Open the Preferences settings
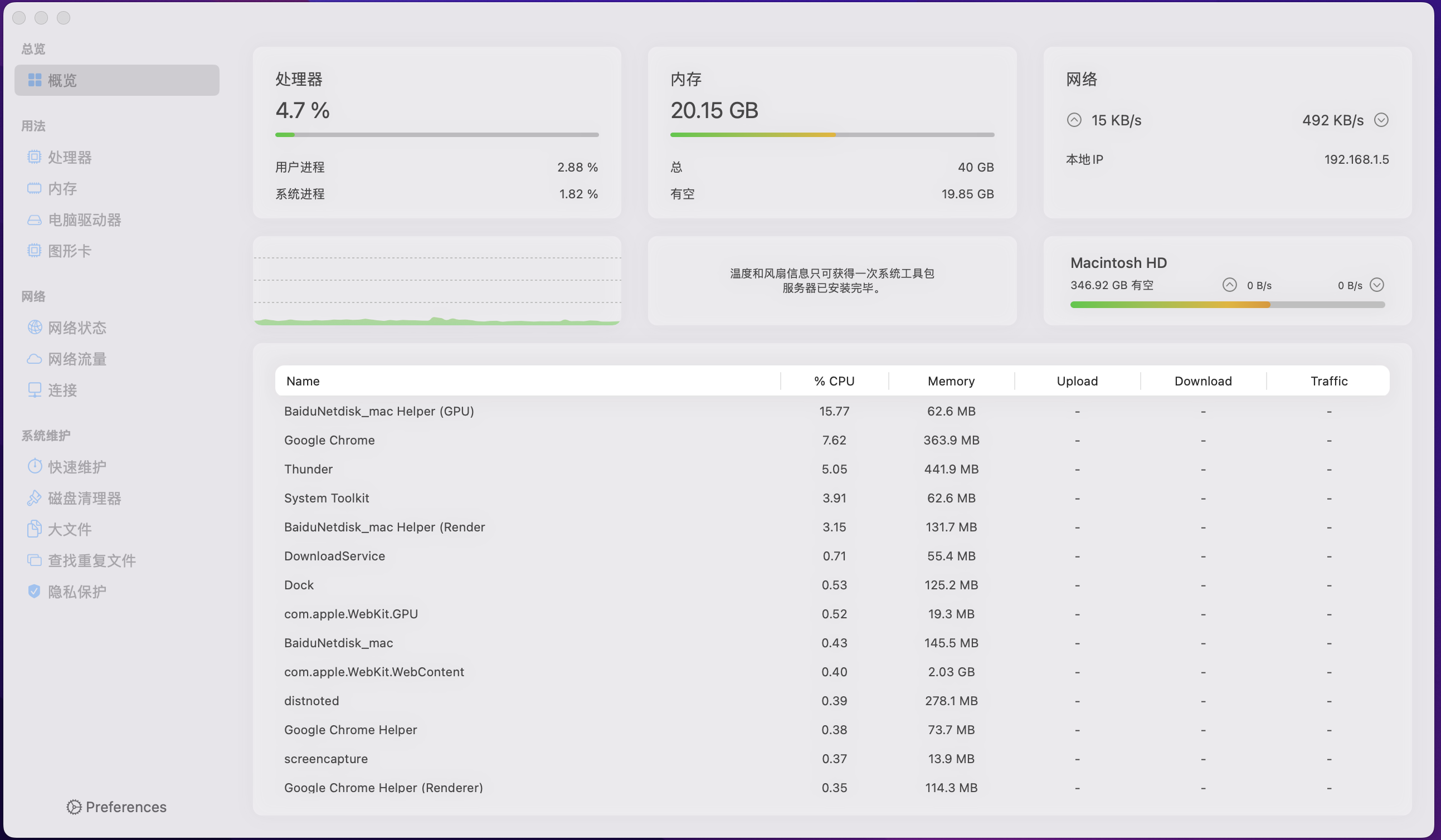The height and width of the screenshot is (840, 1441). coord(116,807)
